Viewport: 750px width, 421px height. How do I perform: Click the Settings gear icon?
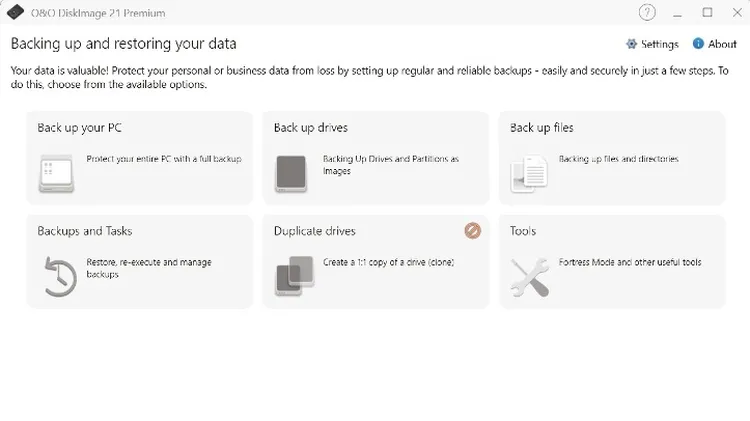pyautogui.click(x=631, y=44)
